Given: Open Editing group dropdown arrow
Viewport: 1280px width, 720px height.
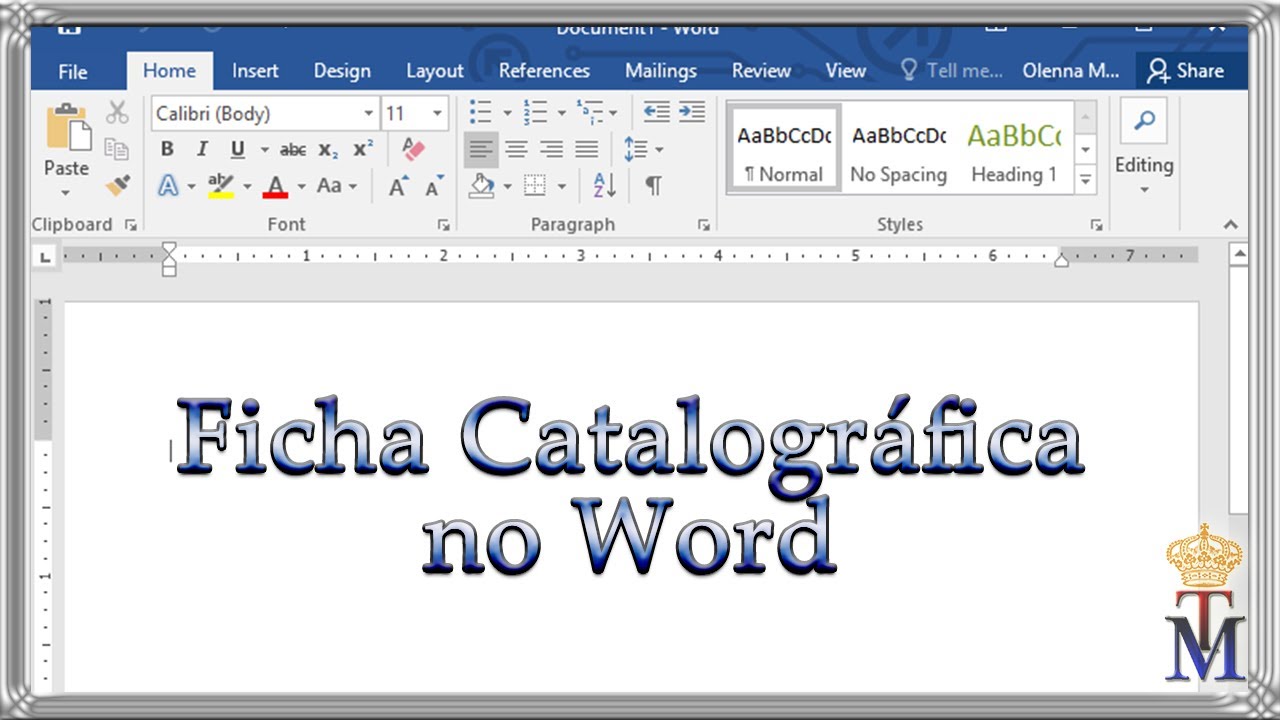Looking at the screenshot, I should (x=1144, y=191).
